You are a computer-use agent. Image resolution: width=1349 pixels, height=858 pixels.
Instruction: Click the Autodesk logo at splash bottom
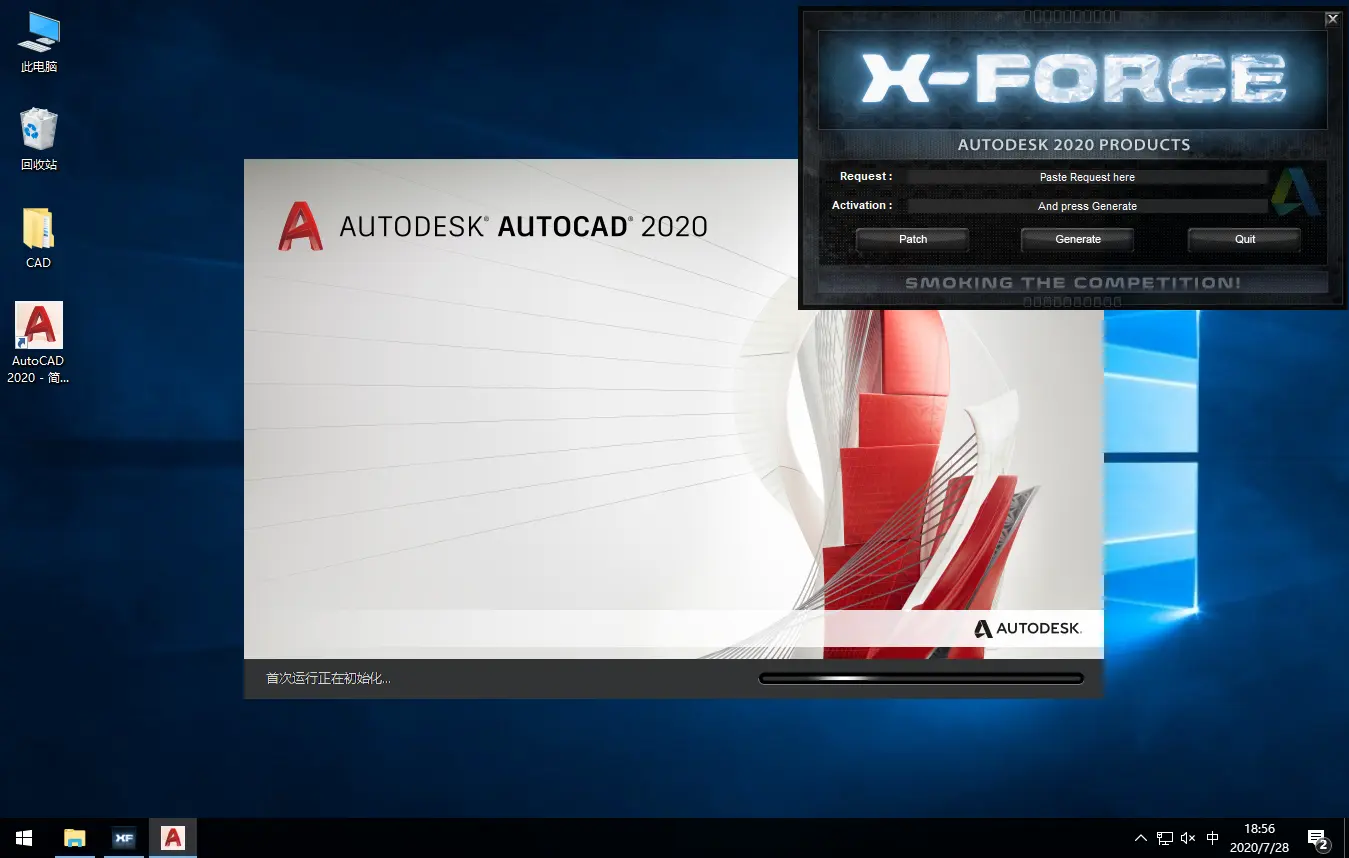click(1027, 629)
